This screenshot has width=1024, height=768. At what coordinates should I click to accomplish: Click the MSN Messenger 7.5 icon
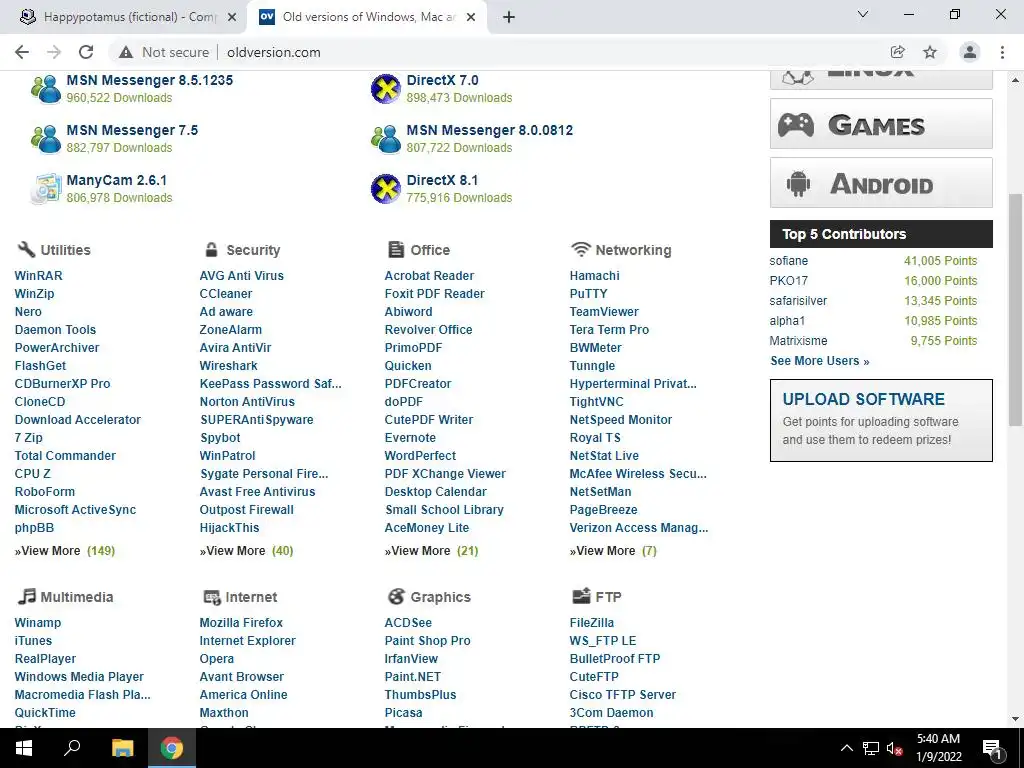point(46,138)
